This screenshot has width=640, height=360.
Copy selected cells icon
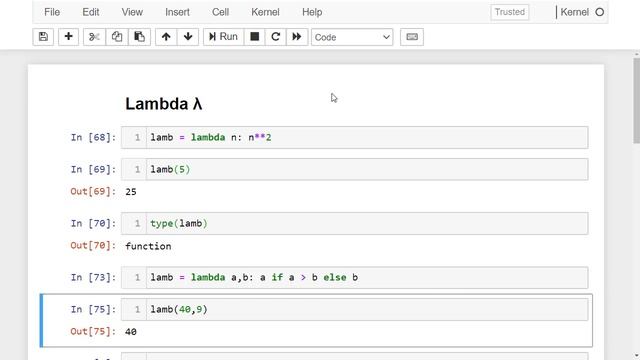(117, 37)
